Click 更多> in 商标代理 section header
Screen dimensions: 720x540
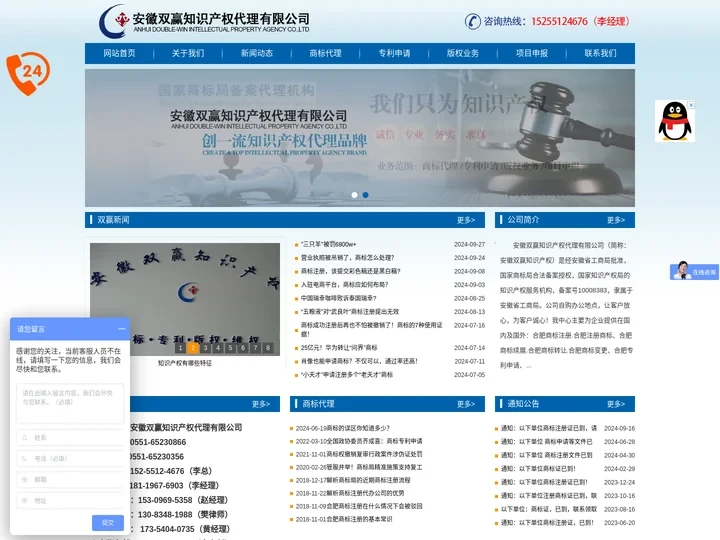[x=466, y=404]
